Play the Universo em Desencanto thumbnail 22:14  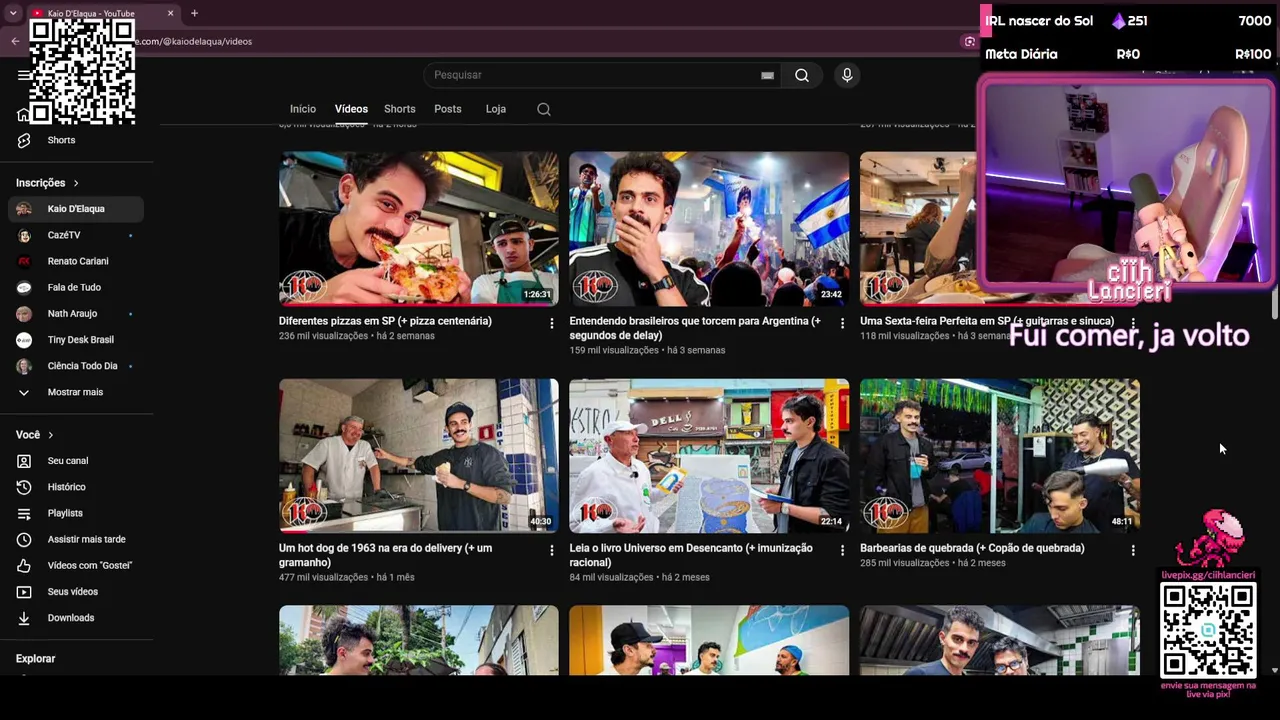tap(709, 456)
